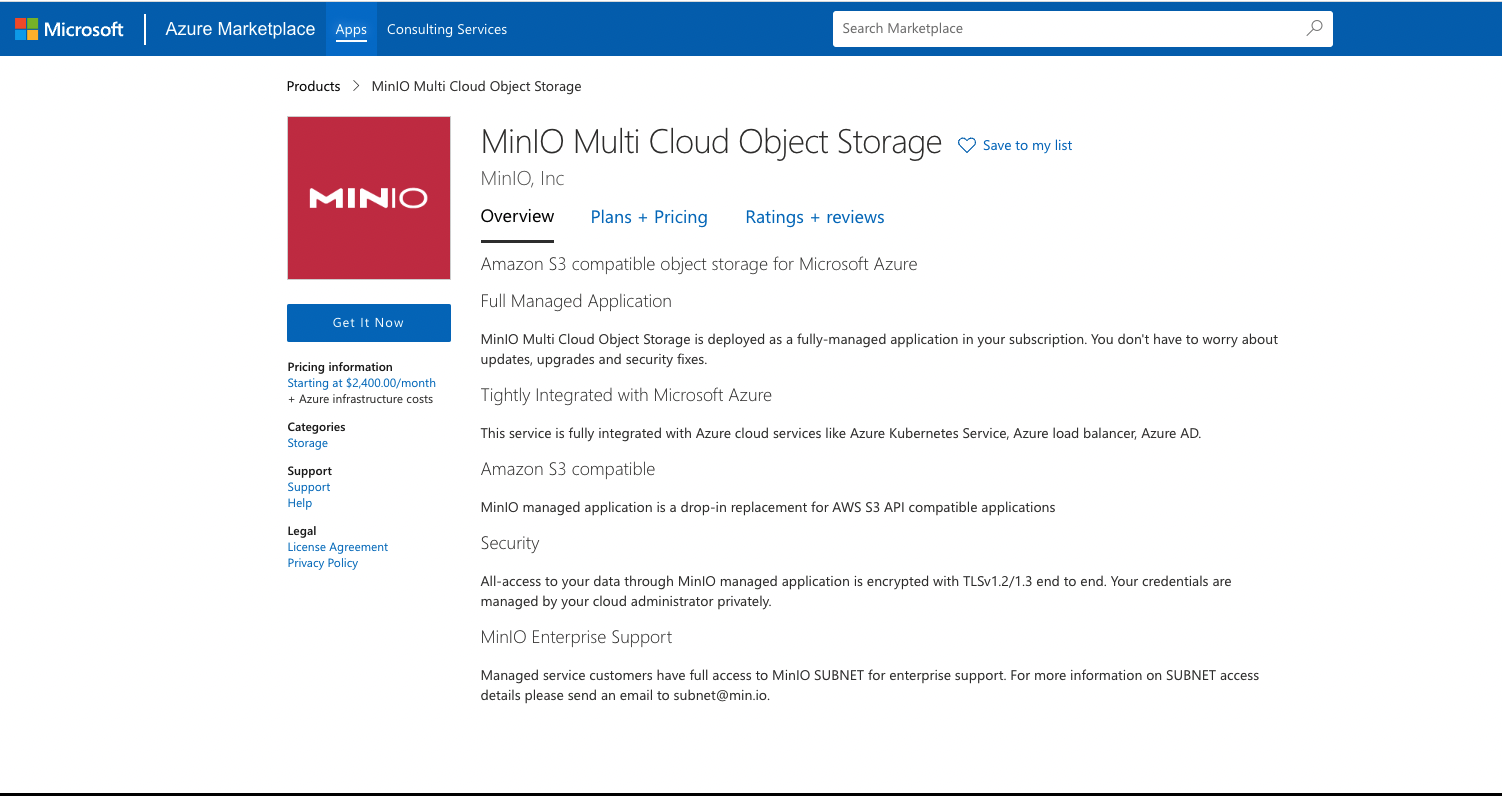View the Ratings + reviews tab
The height and width of the screenshot is (796, 1502).
pyautogui.click(x=814, y=217)
